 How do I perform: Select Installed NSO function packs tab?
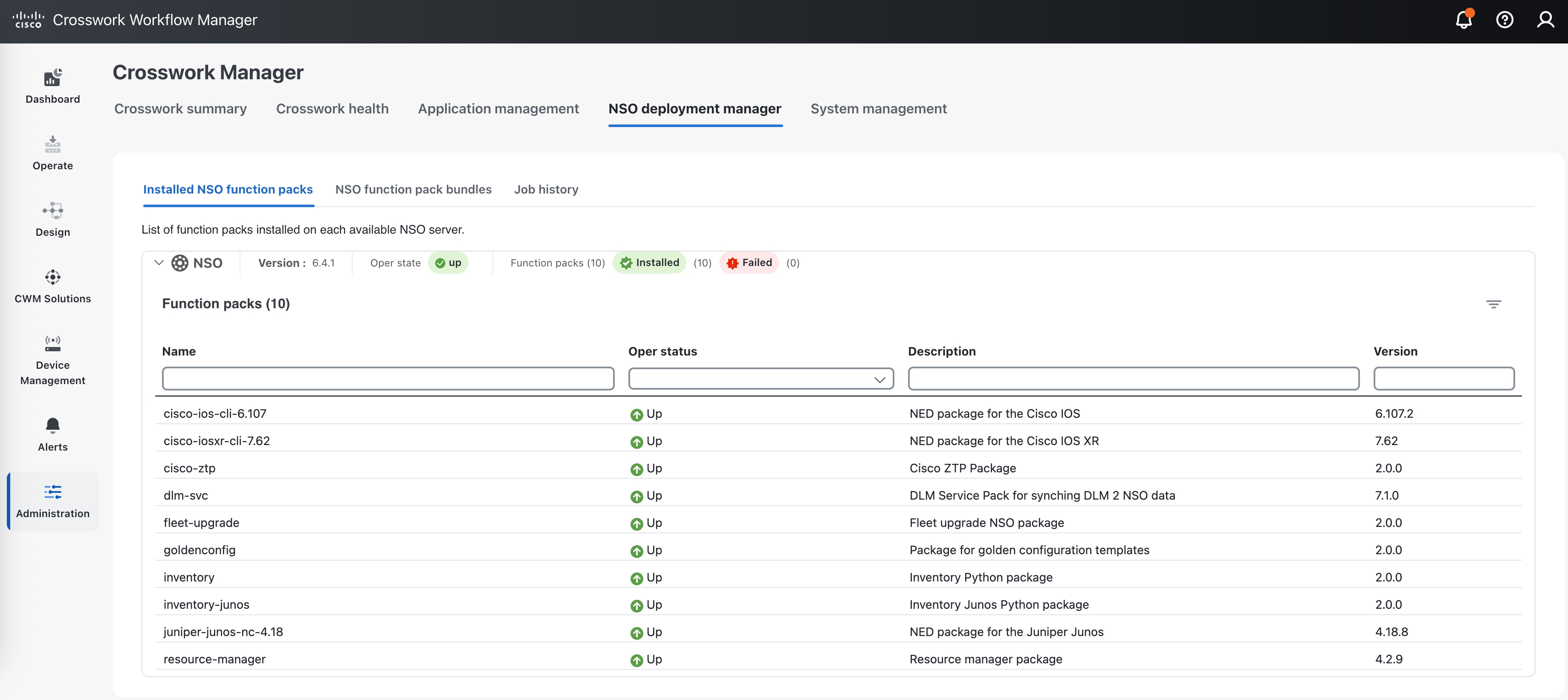228,189
